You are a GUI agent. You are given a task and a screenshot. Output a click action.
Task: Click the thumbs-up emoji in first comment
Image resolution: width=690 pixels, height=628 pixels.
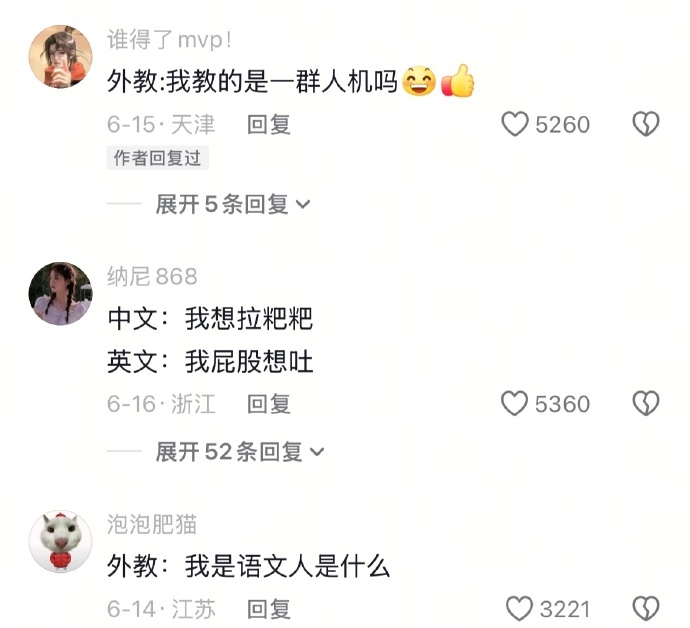[x=458, y=81]
